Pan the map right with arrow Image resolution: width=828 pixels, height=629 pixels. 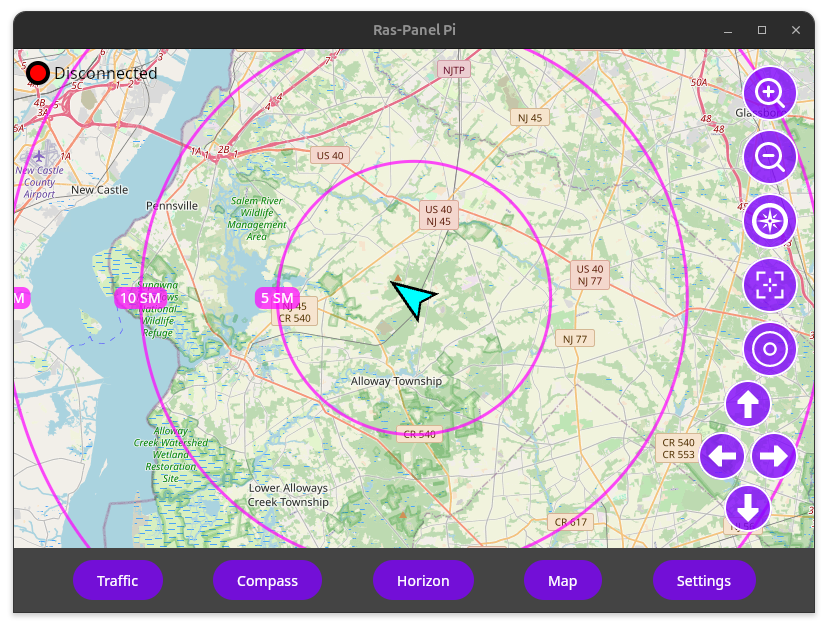774,456
